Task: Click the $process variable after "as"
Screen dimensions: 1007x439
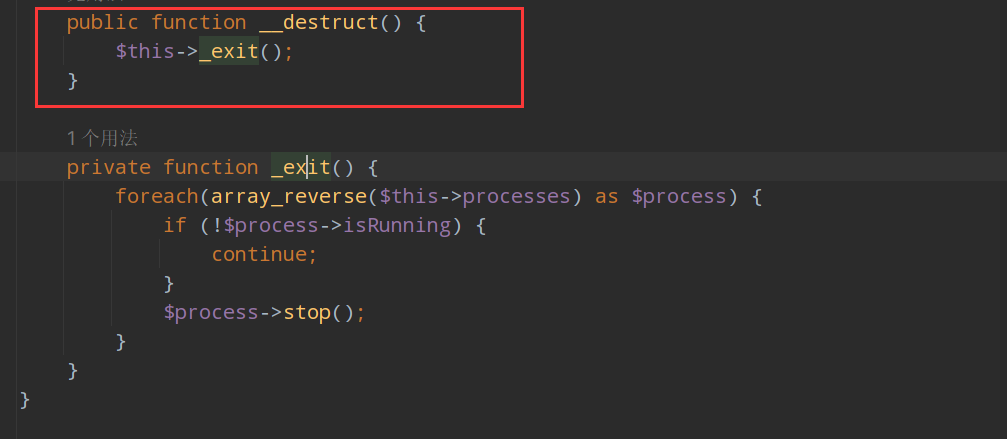Action: [x=679, y=196]
